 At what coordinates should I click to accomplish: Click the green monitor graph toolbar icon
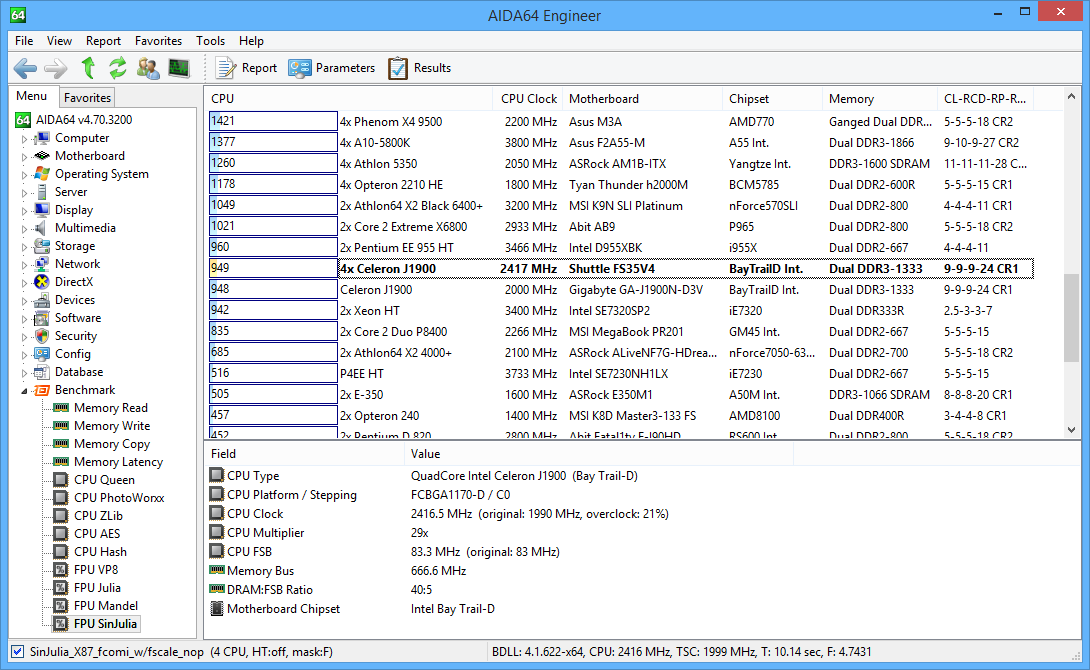(179, 67)
